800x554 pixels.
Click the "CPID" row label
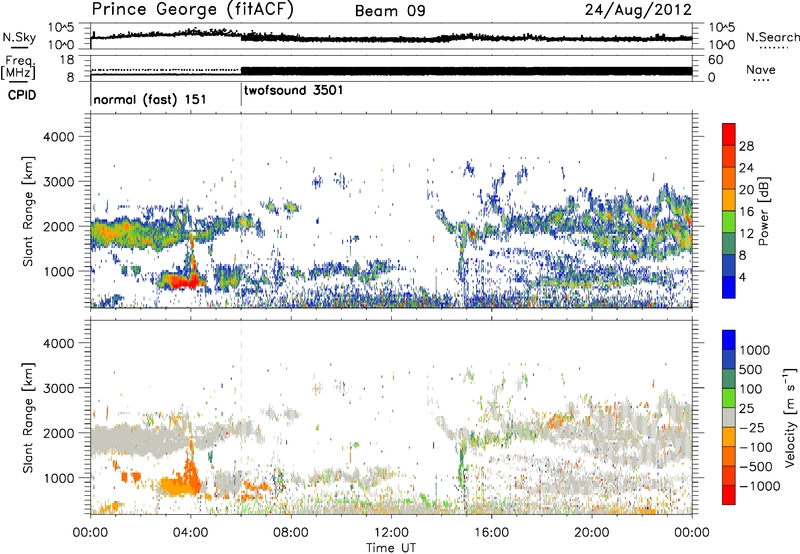[22, 95]
